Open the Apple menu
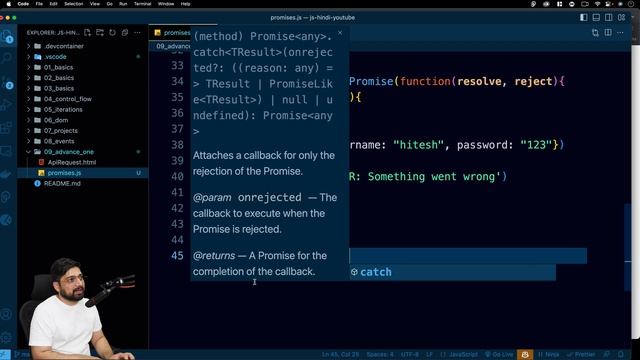Image resolution: width=640 pixels, height=360 pixels. 8,4
